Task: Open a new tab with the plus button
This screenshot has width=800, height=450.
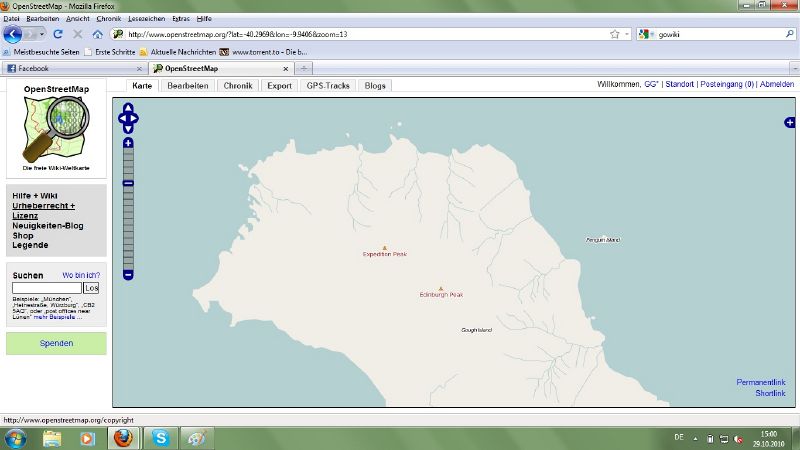Action: point(304,68)
